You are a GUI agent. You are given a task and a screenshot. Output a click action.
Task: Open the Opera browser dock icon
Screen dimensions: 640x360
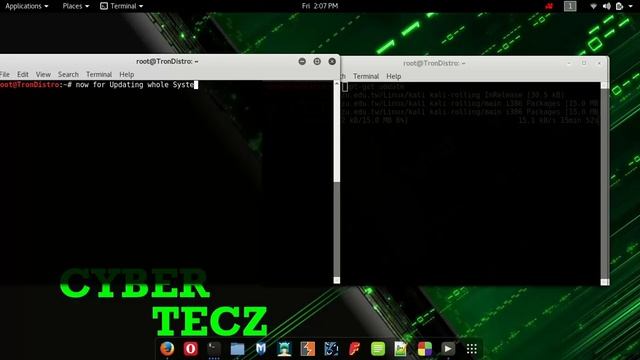coord(190,349)
